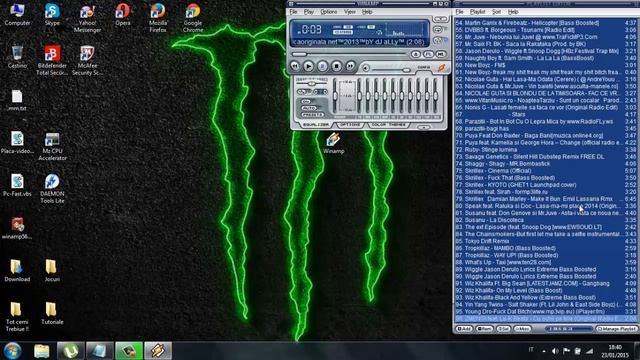Open the Misc dropdown button in the playlist

tap(523, 329)
